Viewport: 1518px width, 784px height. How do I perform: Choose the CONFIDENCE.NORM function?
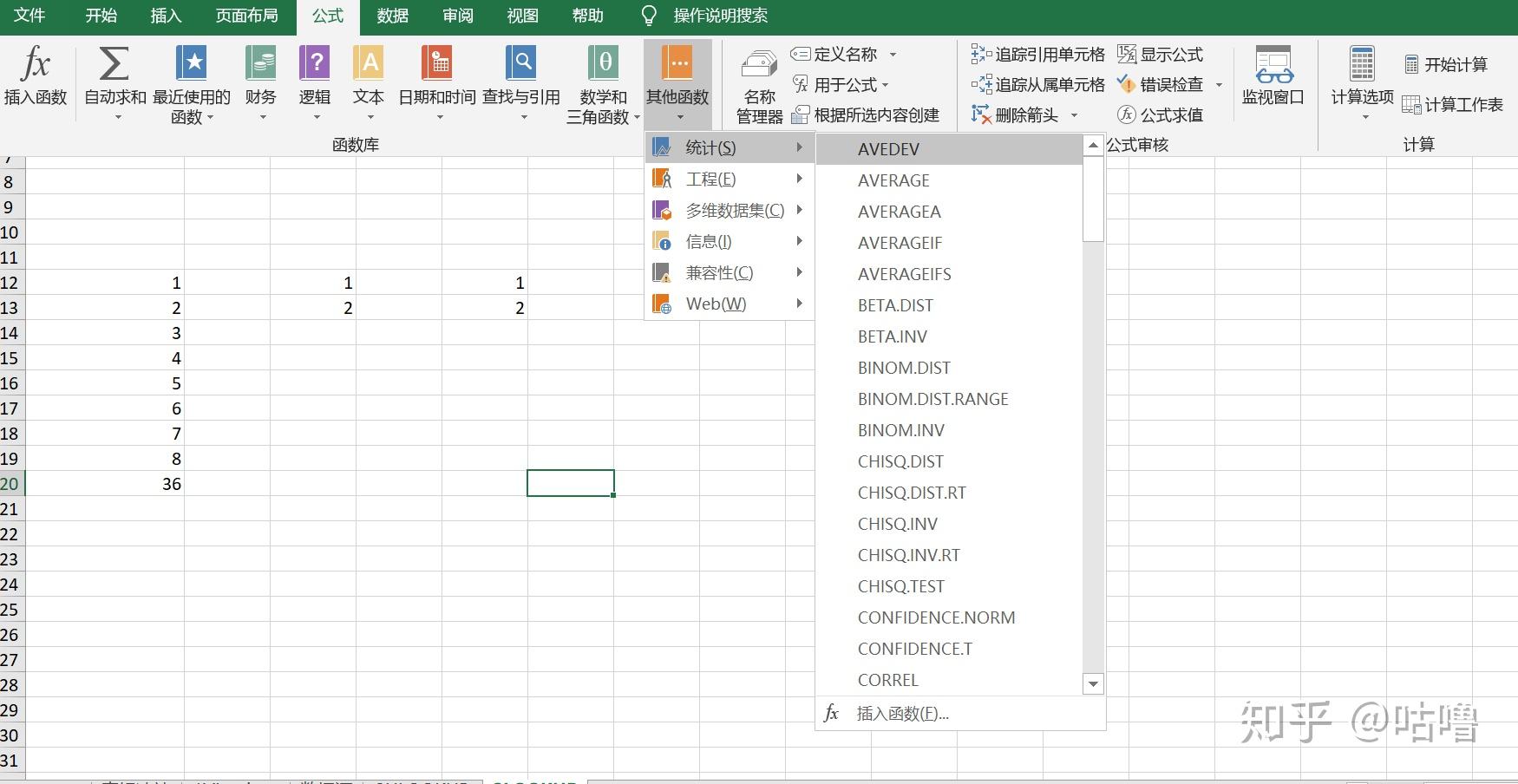coord(950,617)
